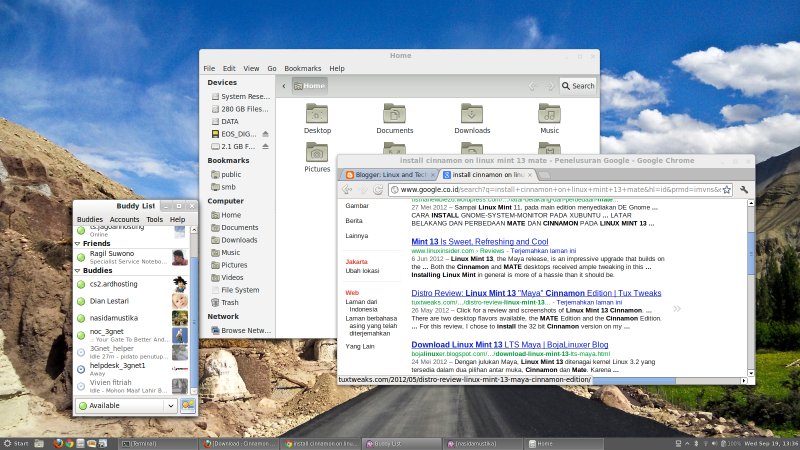Screen dimensions: 800x450
Task: Click 'Ubah lokasi' in Google sidebar
Action: tap(362, 271)
